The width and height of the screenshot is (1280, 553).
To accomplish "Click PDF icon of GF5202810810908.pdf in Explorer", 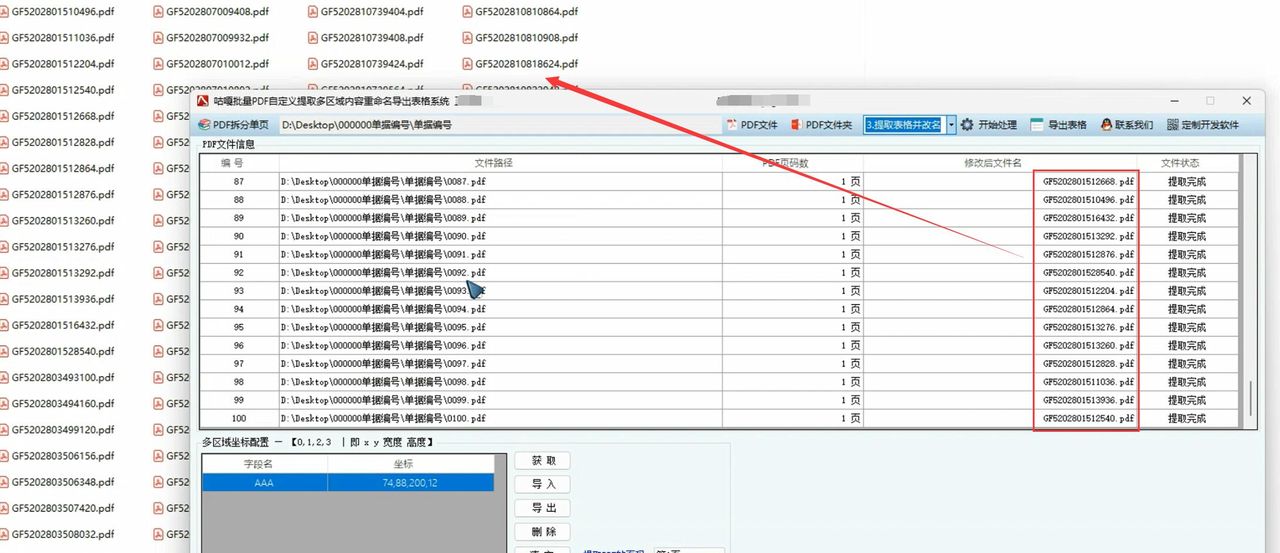I will [x=468, y=38].
